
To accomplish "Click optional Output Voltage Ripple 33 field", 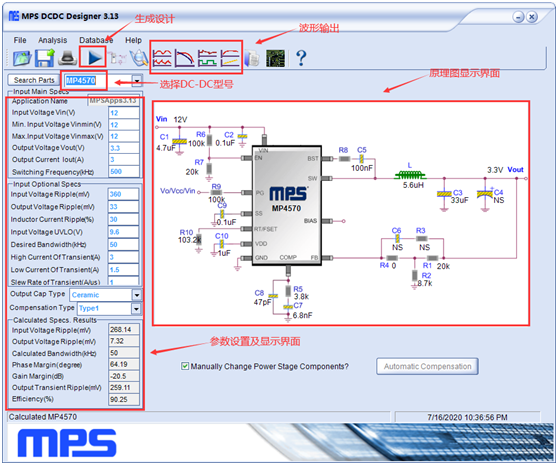I will [123, 207].
